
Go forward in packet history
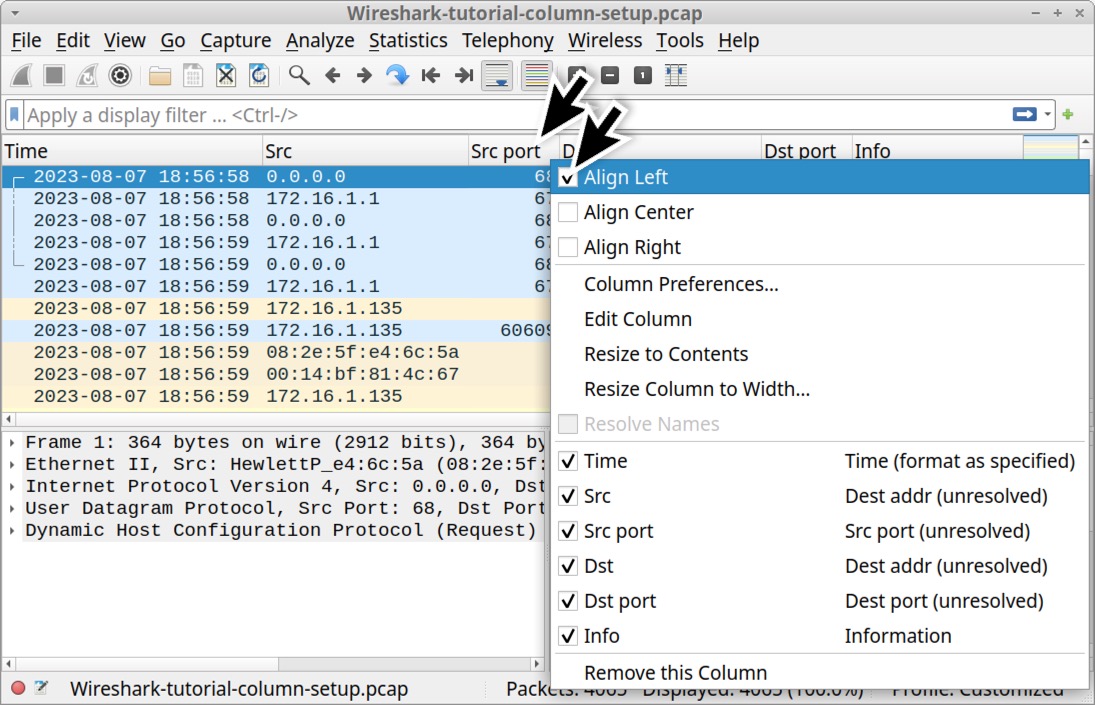tap(364, 75)
